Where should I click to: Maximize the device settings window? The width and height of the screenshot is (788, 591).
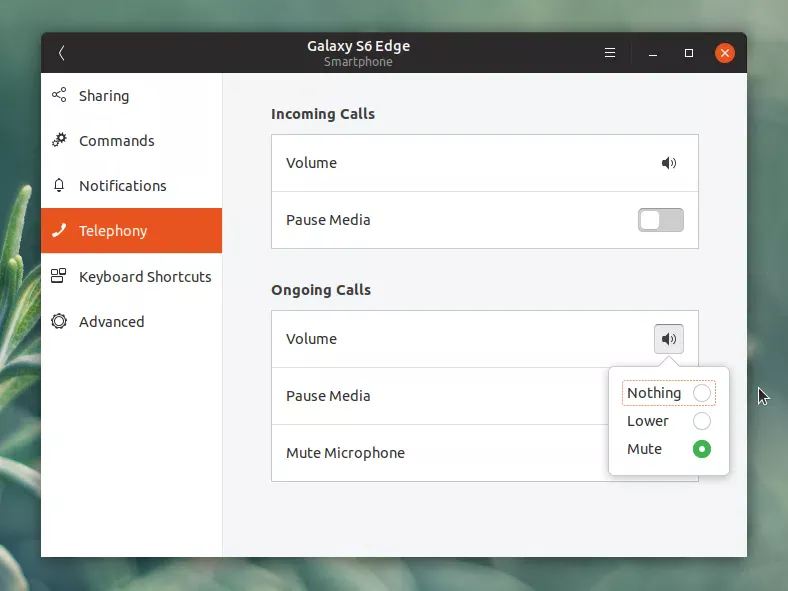click(689, 53)
